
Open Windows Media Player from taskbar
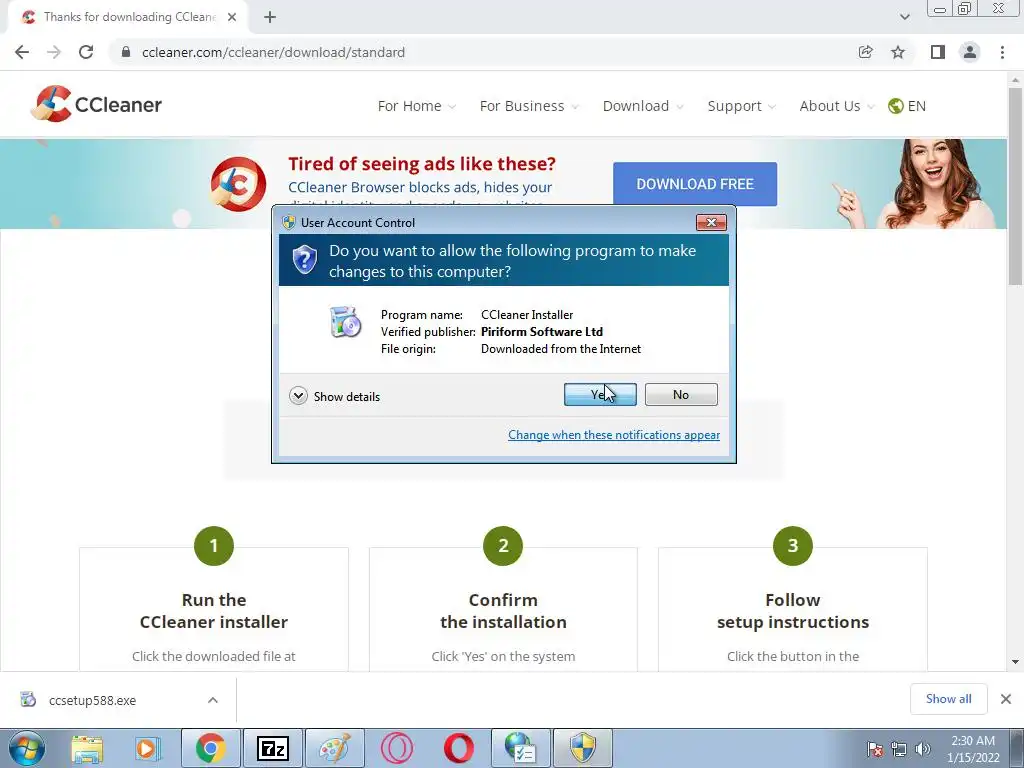[148, 748]
